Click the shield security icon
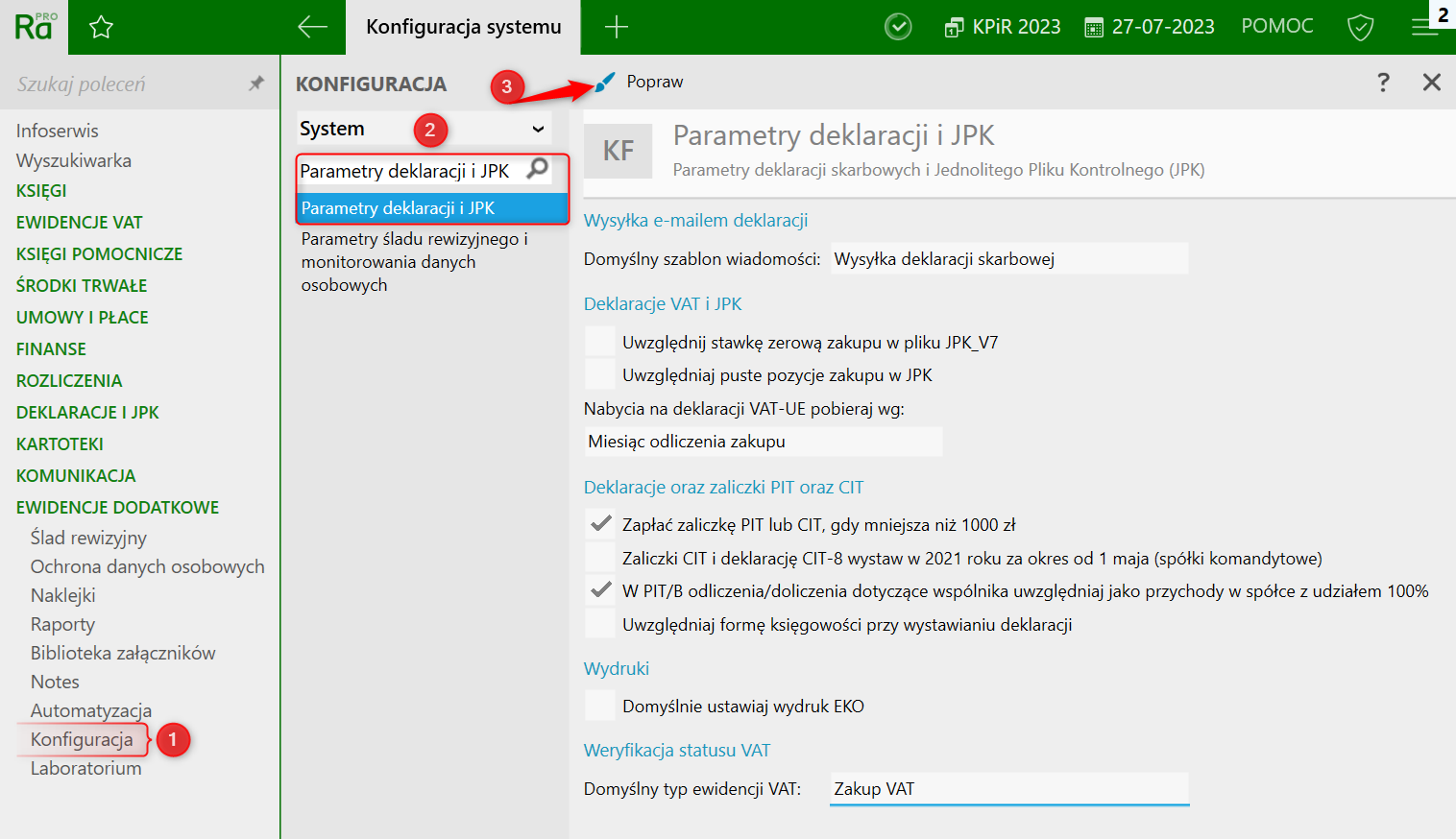 1360,27
